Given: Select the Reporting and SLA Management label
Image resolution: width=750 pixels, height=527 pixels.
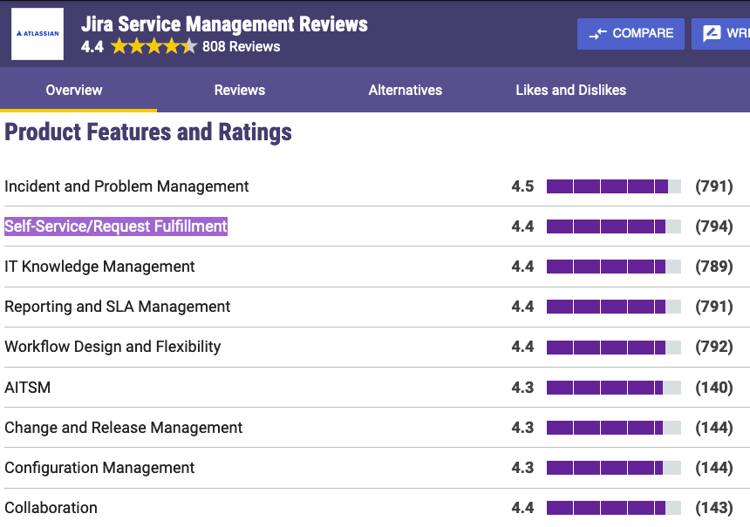Looking at the screenshot, I should tap(117, 307).
